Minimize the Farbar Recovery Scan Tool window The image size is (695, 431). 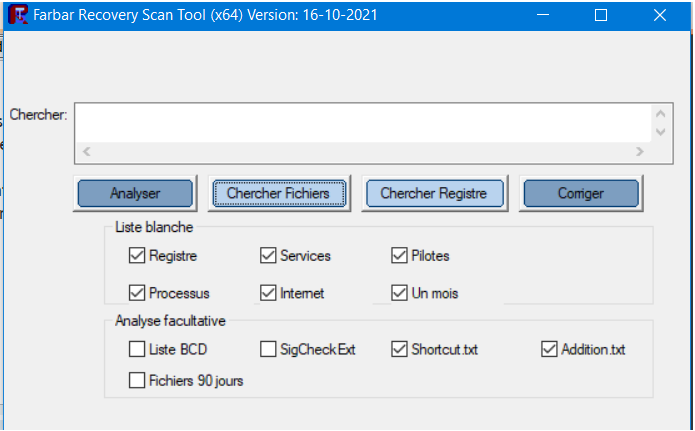[x=543, y=15]
